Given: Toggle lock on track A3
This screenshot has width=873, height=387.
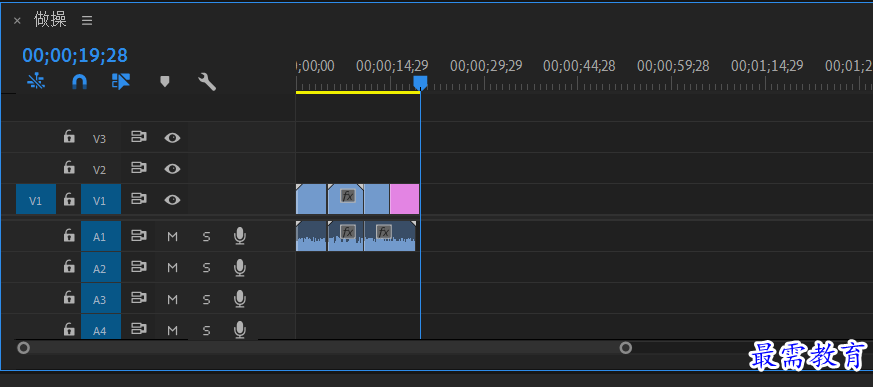Looking at the screenshot, I should [69, 298].
